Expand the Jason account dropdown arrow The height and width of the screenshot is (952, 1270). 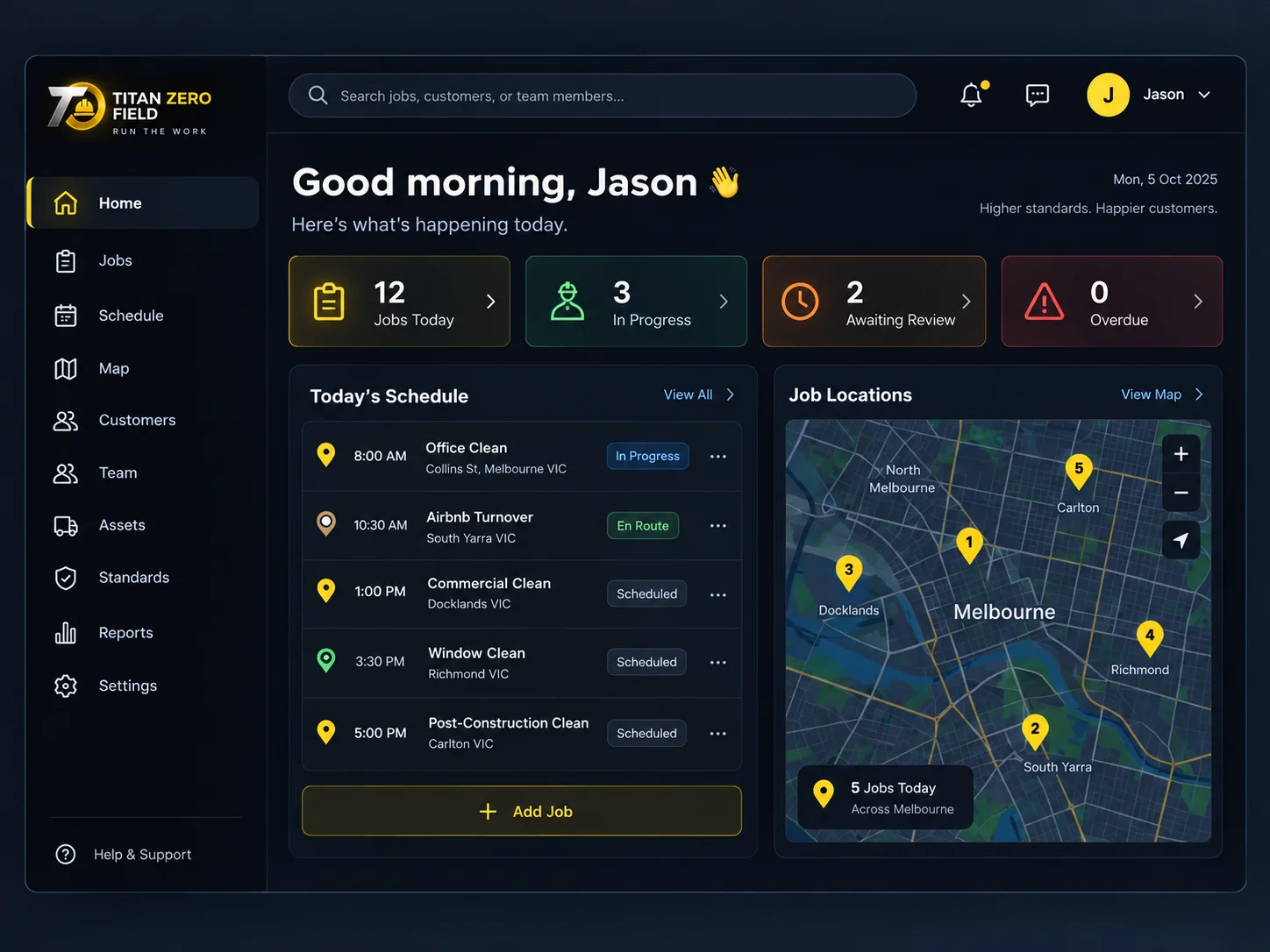(x=1204, y=95)
